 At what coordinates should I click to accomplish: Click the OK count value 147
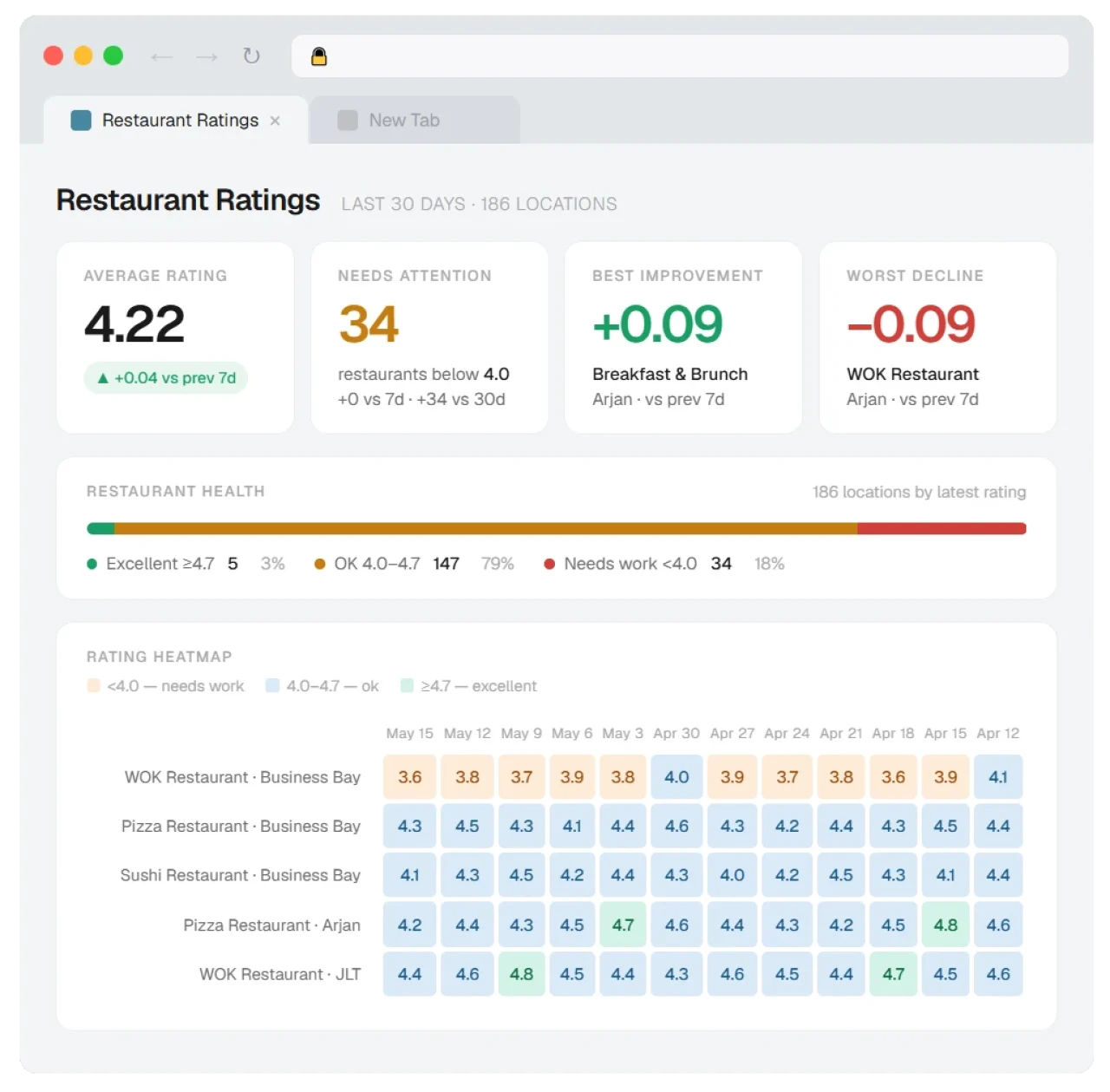tap(446, 564)
